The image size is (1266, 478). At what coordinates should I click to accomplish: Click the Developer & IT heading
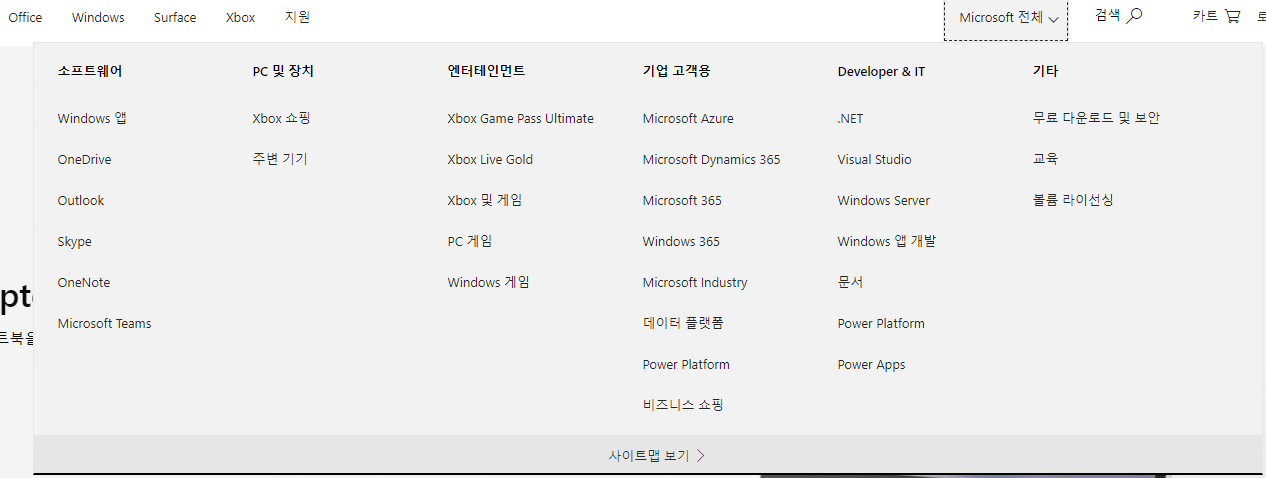pos(882,71)
